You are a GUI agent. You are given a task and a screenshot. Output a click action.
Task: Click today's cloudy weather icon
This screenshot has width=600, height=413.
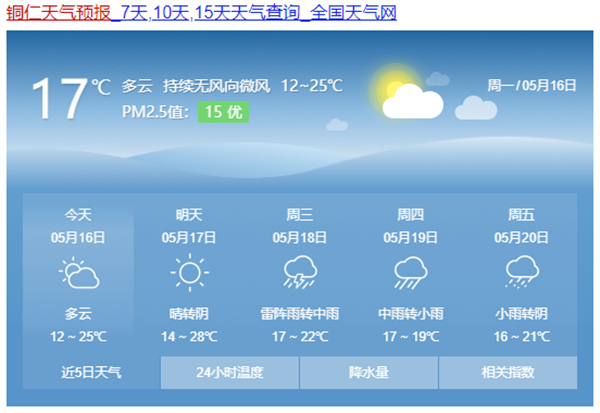pyautogui.click(x=78, y=273)
